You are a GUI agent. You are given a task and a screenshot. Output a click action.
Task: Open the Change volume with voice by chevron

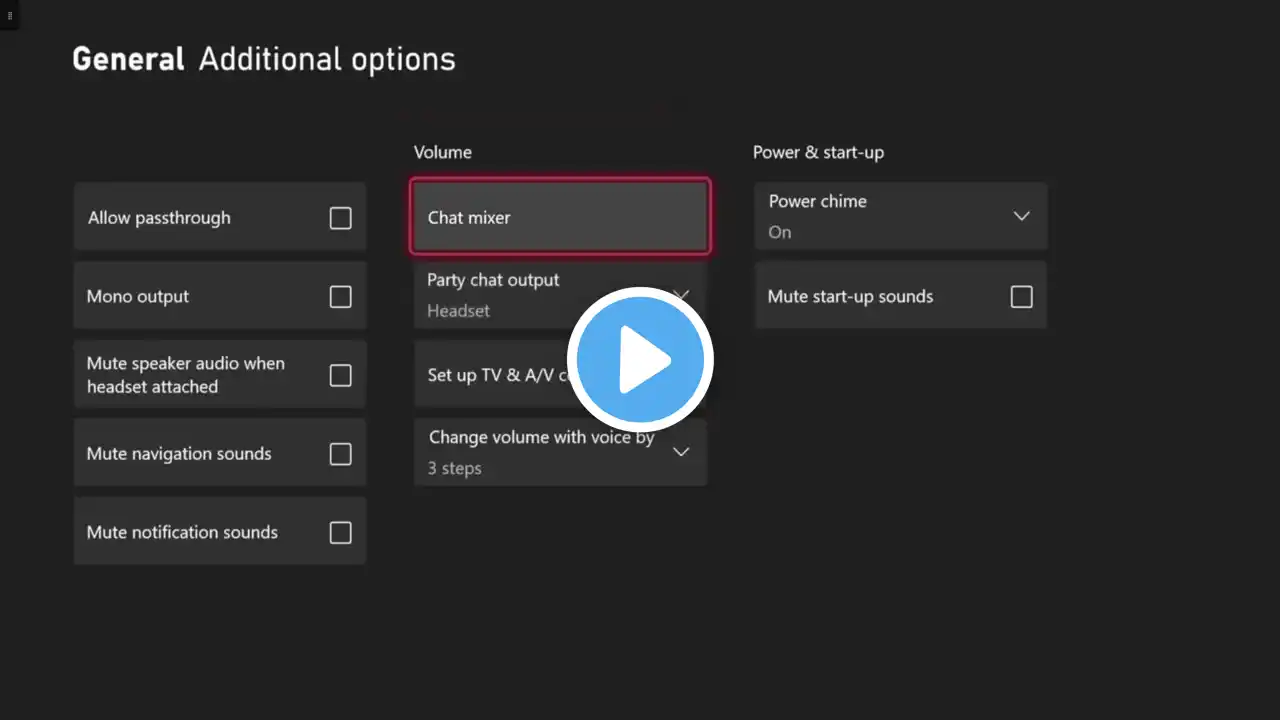(681, 452)
